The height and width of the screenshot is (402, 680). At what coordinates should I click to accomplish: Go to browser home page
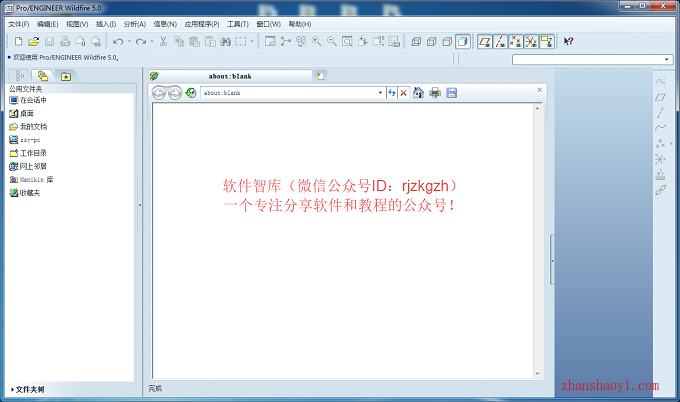(x=418, y=92)
